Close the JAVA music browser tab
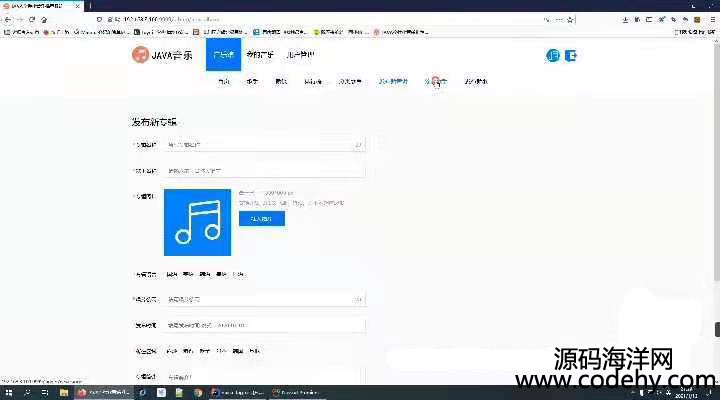Screen dimensions: 720x400 (x=78, y=6)
